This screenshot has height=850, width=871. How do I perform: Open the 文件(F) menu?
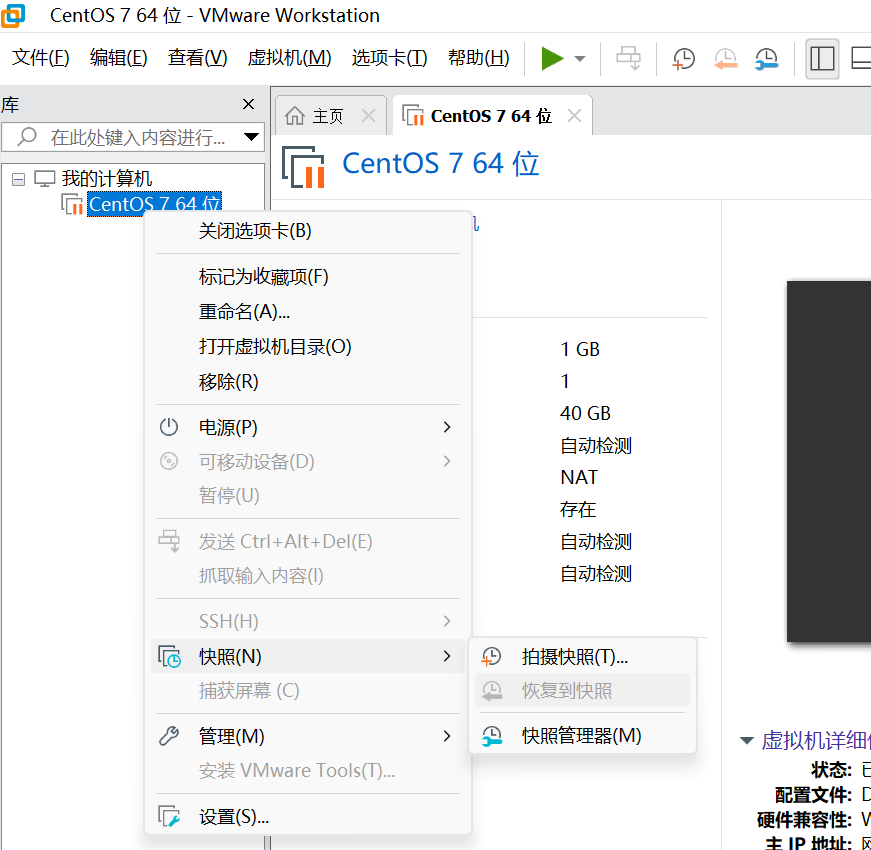[x=41, y=57]
